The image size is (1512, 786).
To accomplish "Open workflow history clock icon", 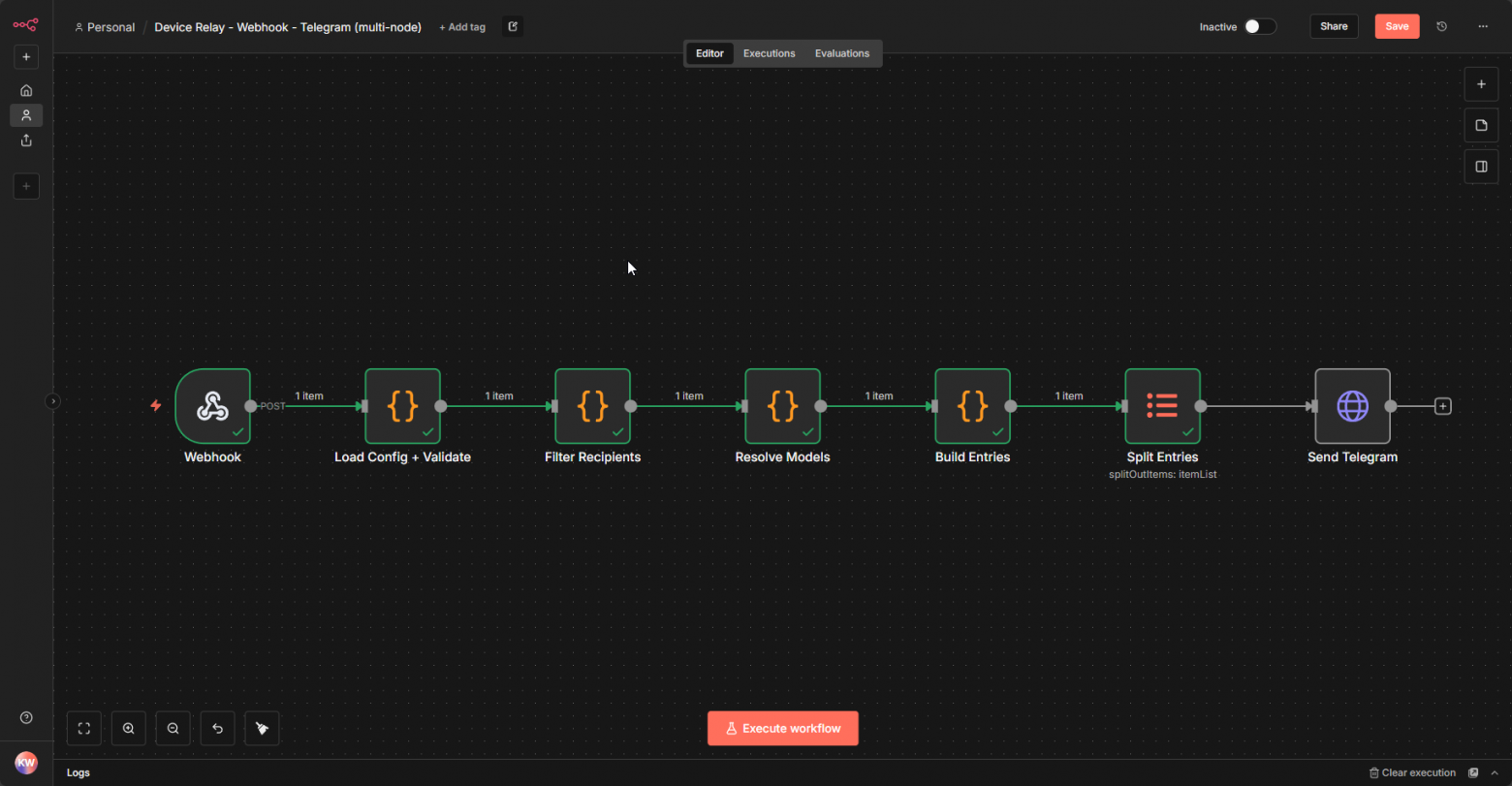I will tap(1441, 26).
